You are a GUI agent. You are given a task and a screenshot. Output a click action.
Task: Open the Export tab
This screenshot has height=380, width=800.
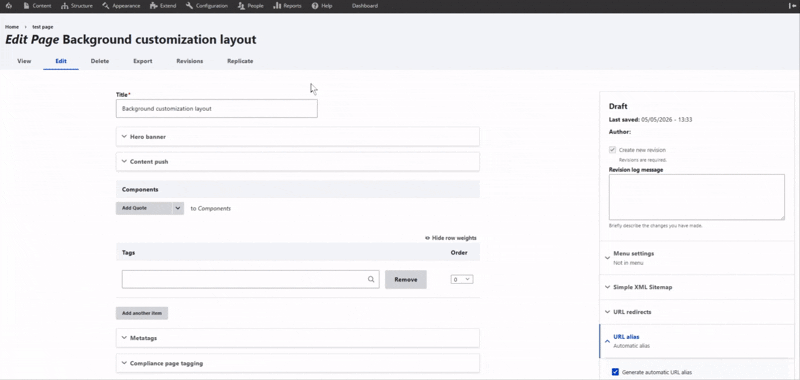click(143, 61)
